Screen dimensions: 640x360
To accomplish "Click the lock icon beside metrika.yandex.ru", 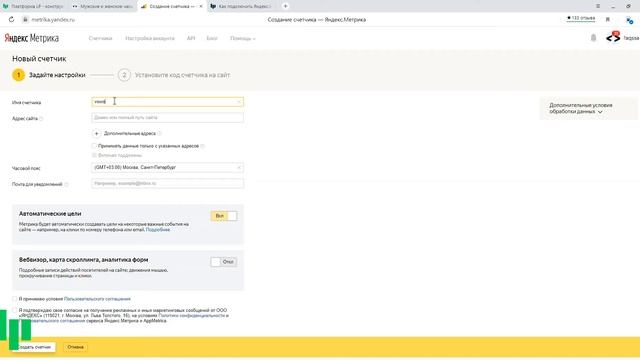I will (25, 19).
